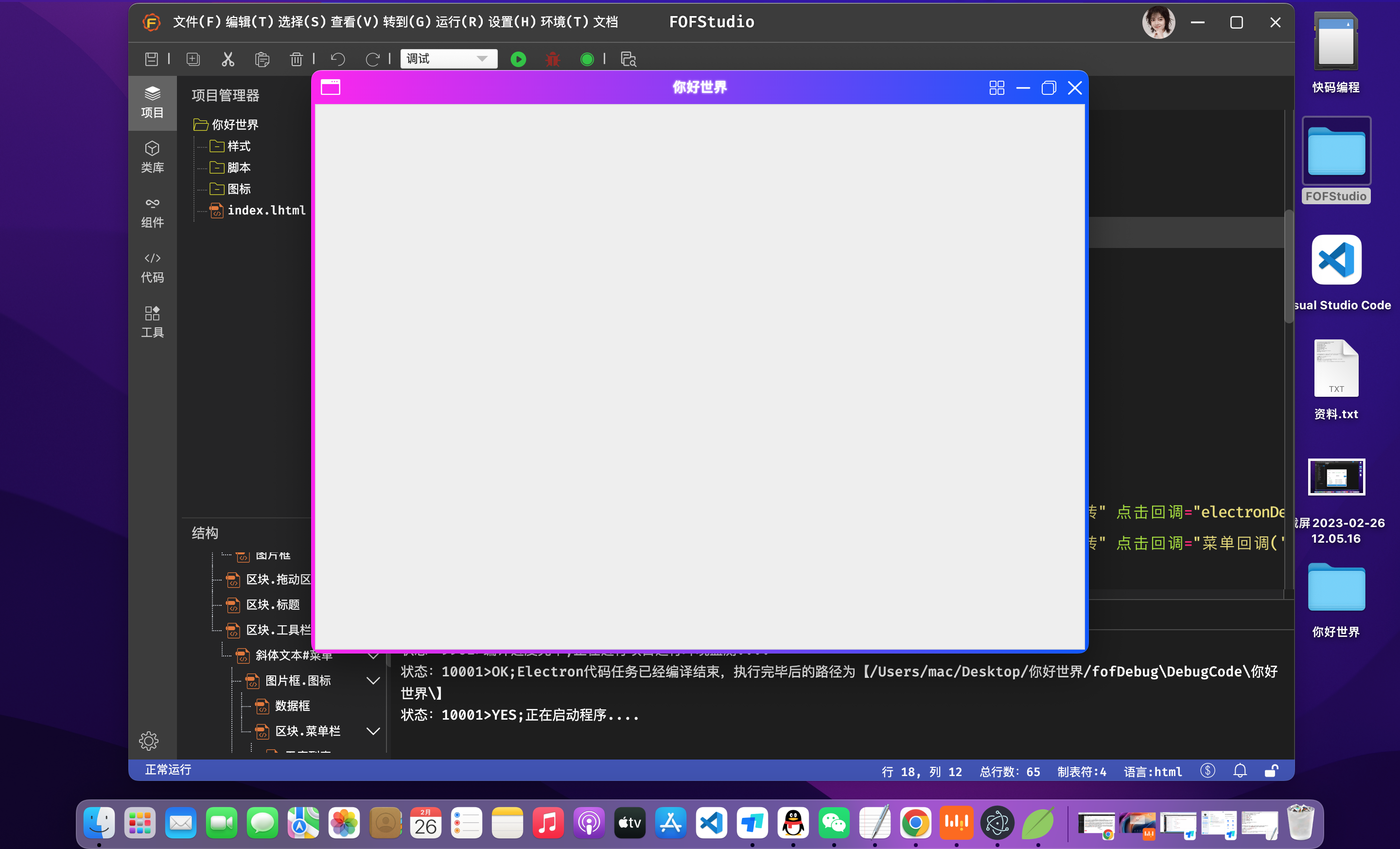Screen dimensions: 1400x849
Task: Open the 文档 menu
Action: click(x=605, y=21)
